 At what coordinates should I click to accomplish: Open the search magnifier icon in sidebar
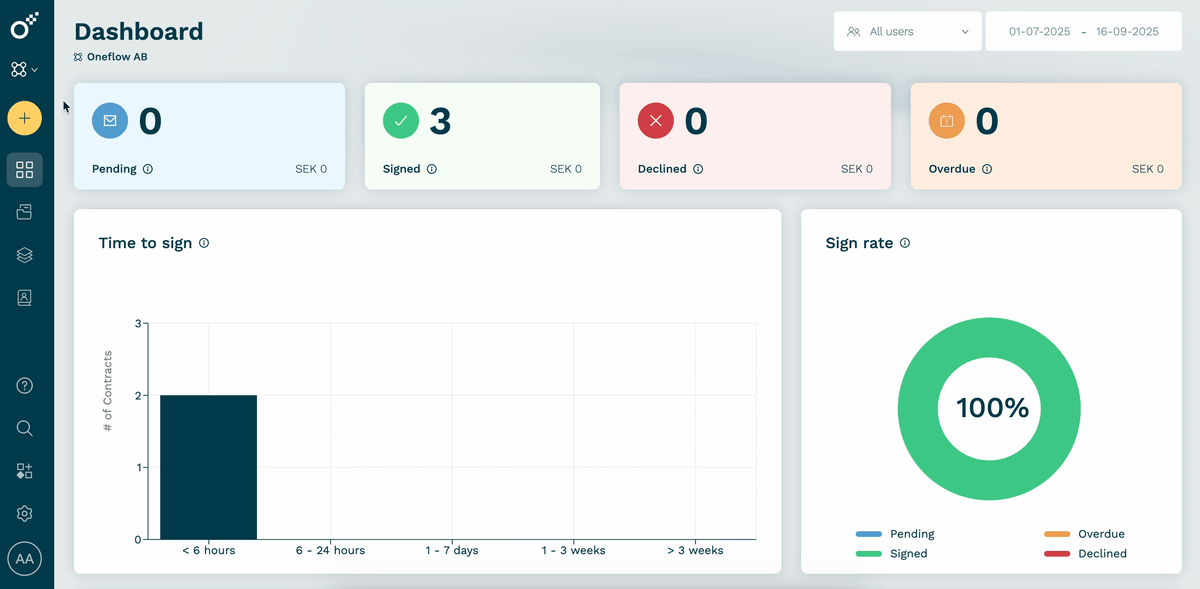tap(25, 428)
